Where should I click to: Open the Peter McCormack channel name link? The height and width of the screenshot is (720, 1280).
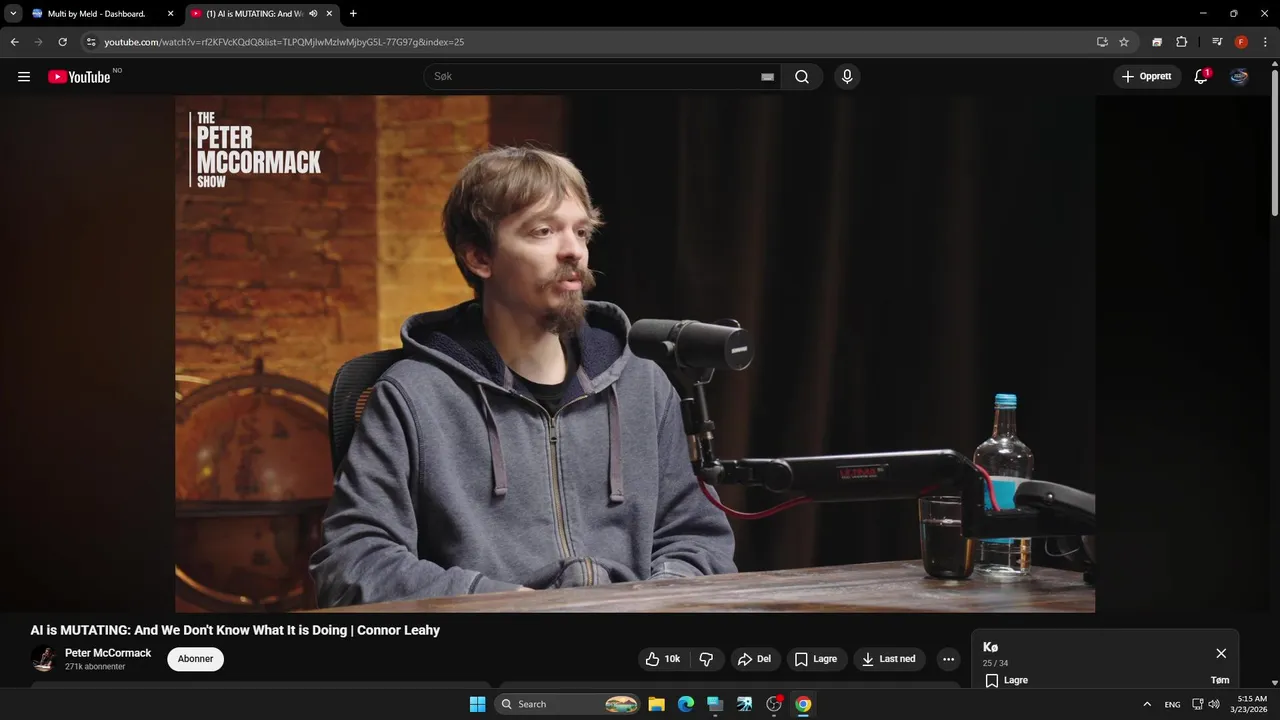[x=108, y=653]
